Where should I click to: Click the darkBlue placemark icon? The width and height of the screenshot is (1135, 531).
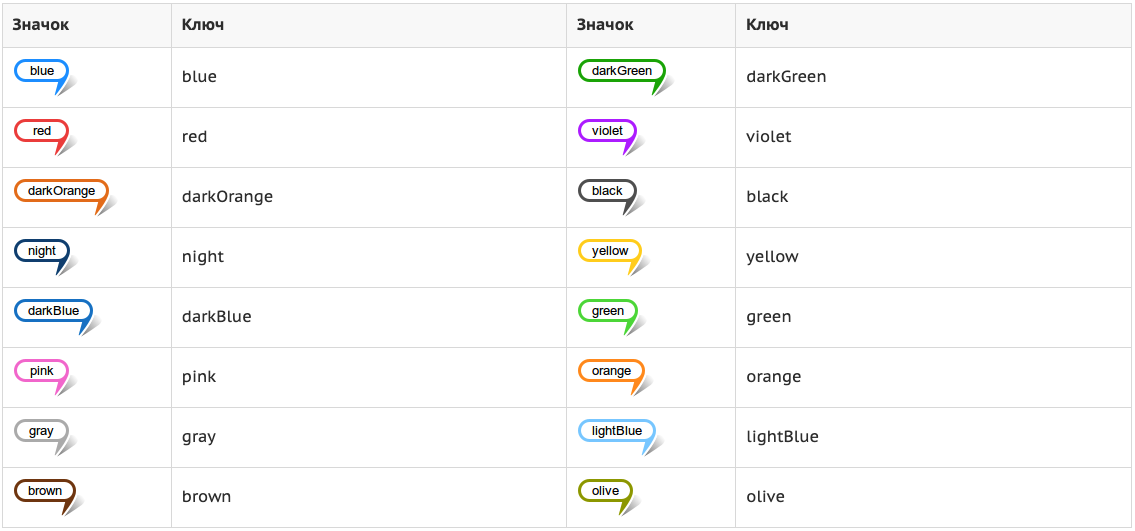coord(57,317)
